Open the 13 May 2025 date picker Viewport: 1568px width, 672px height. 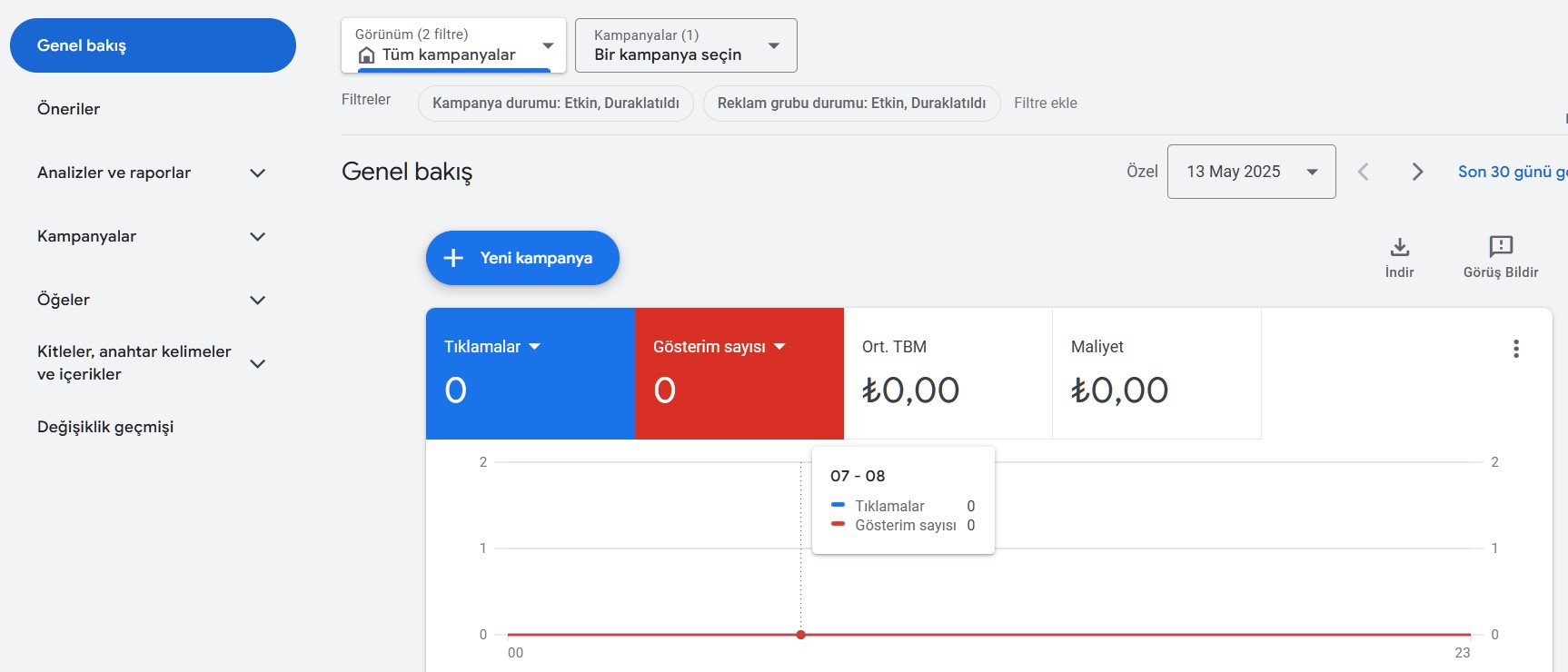[x=1251, y=172]
